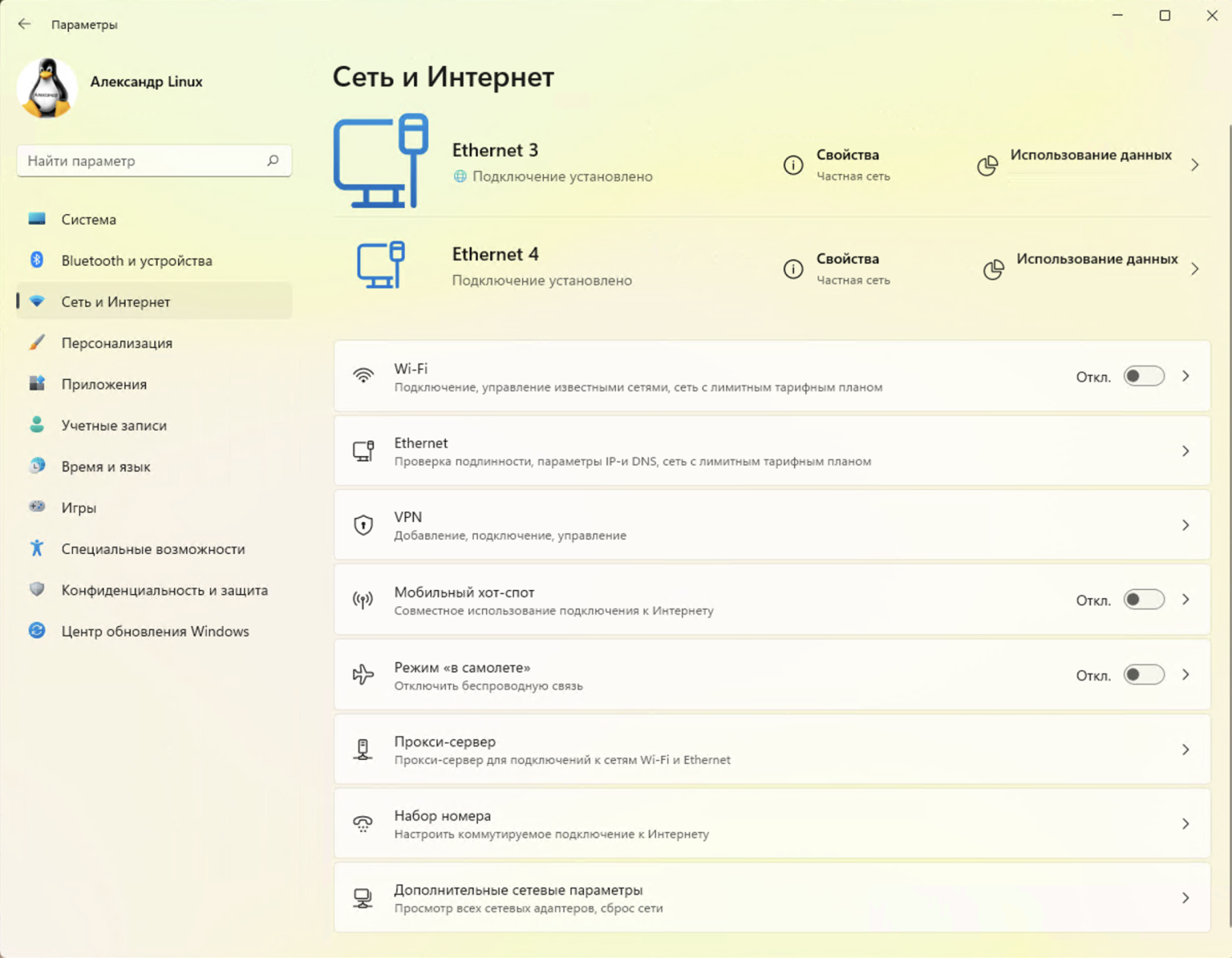Viewport: 1232px width, 958px height.
Task: Switch on Режим «в самолете» toggle
Action: tap(1144, 675)
